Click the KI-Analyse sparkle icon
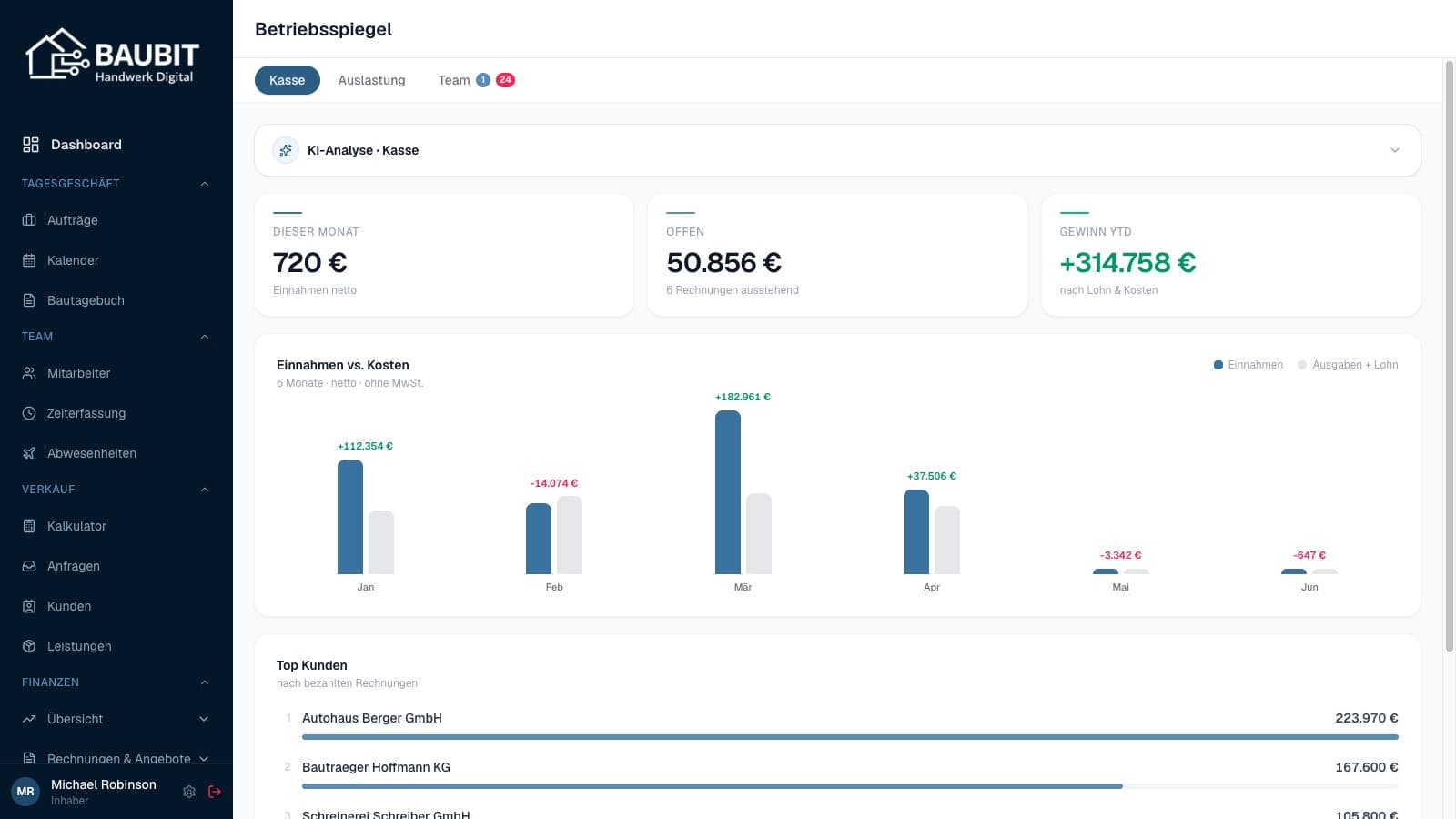Viewport: 1456px width, 819px height. click(286, 150)
